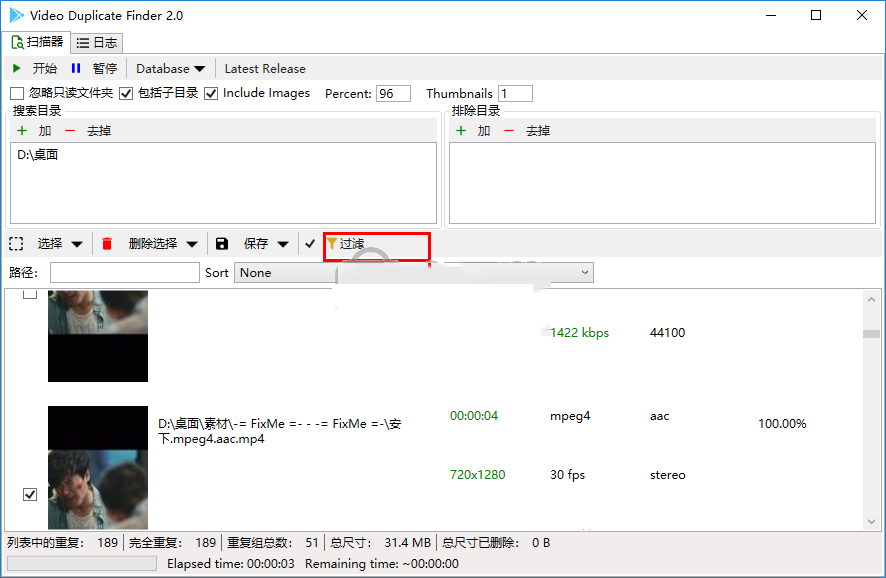Click 去掉 in the exclude directories panel
886x578 pixels.
(538, 131)
